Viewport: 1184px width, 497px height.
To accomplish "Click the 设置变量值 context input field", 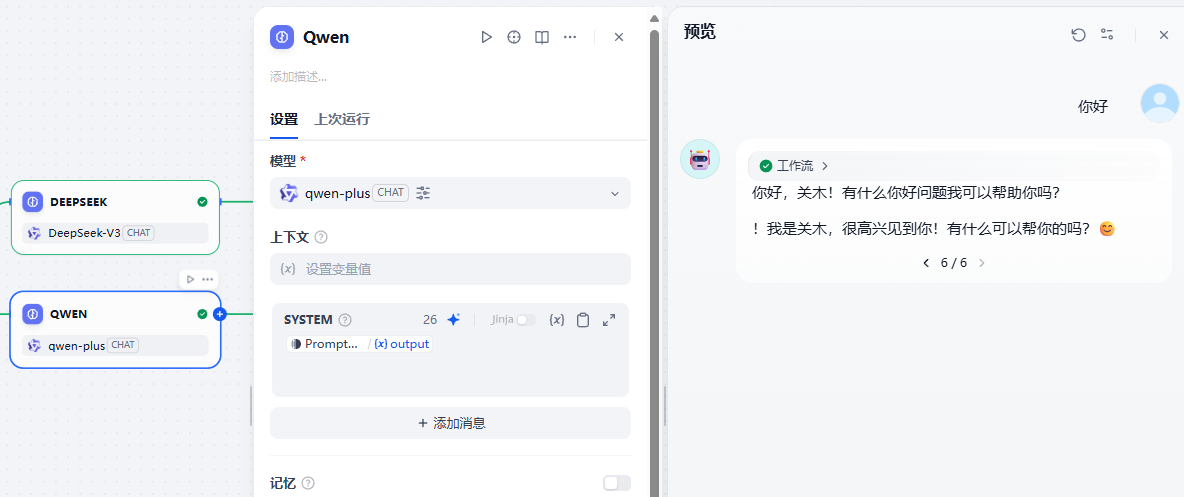I will (x=450, y=269).
